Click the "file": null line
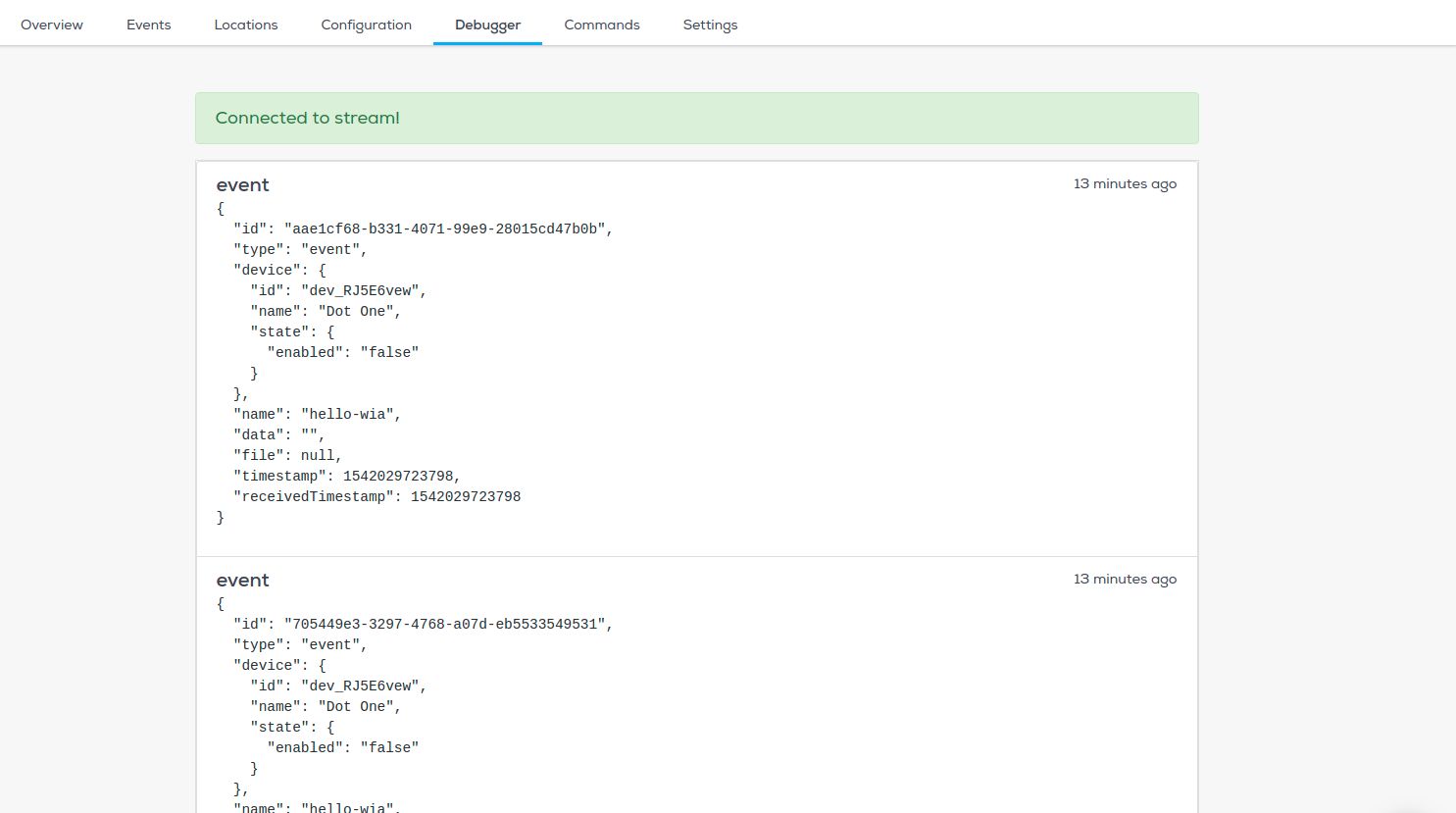 pos(287,455)
